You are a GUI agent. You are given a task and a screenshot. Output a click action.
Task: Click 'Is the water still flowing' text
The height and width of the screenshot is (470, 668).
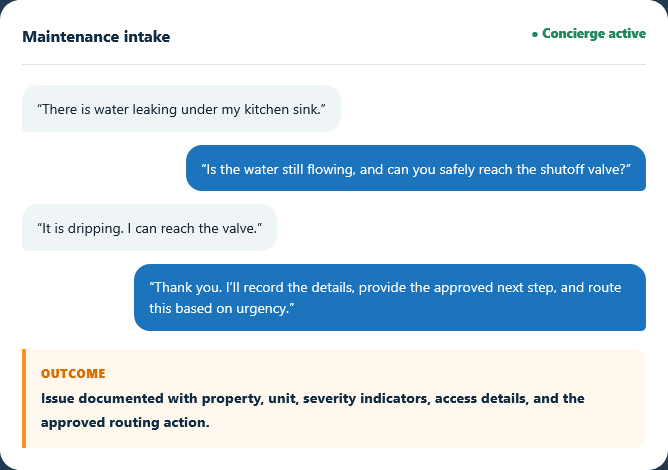(x=280, y=170)
